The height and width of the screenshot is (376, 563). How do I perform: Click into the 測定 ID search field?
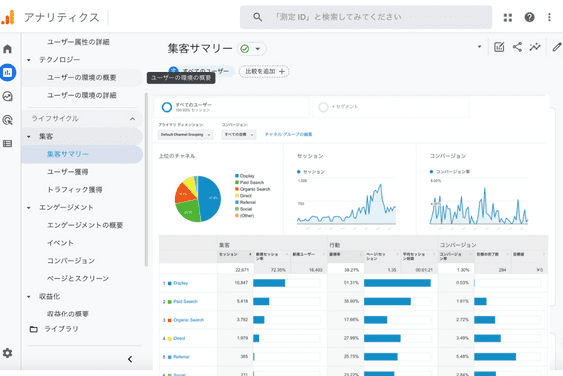click(x=366, y=17)
